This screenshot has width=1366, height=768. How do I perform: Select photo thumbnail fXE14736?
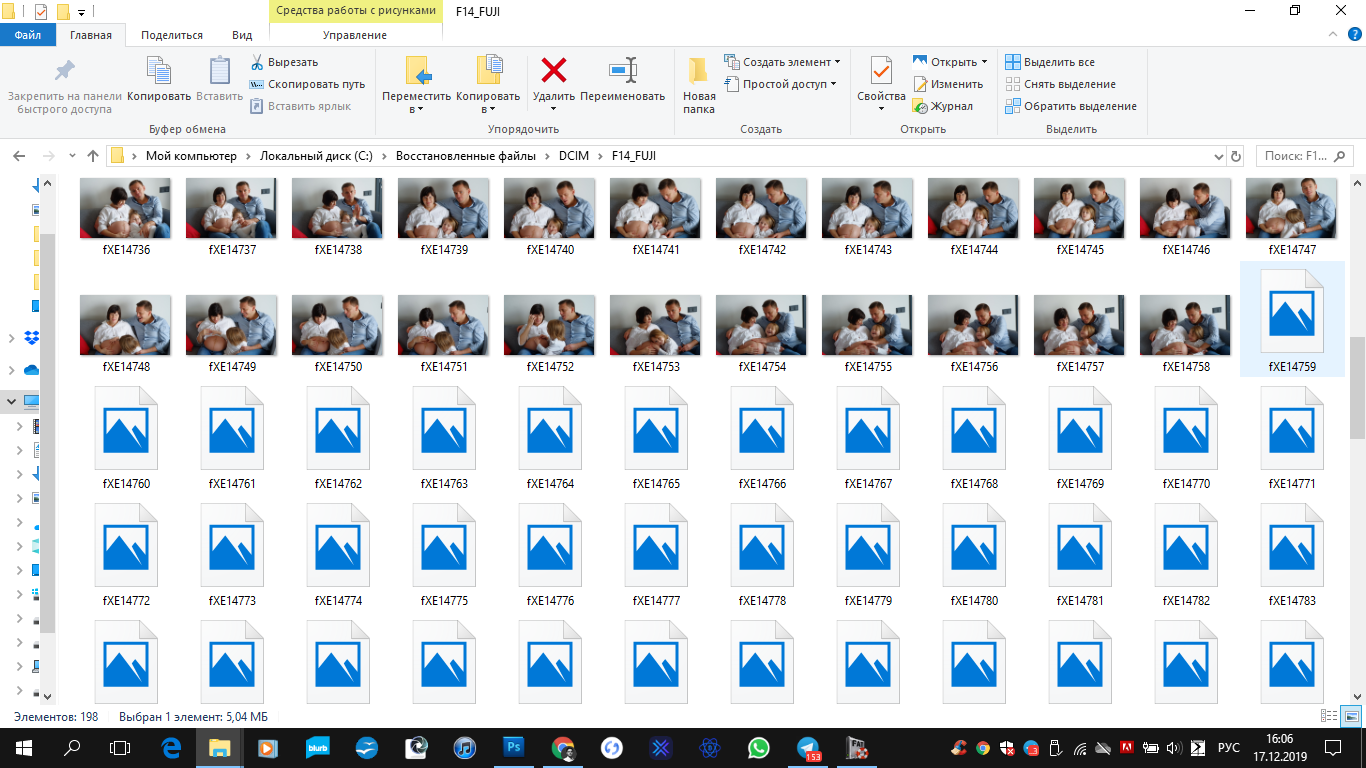(x=126, y=208)
